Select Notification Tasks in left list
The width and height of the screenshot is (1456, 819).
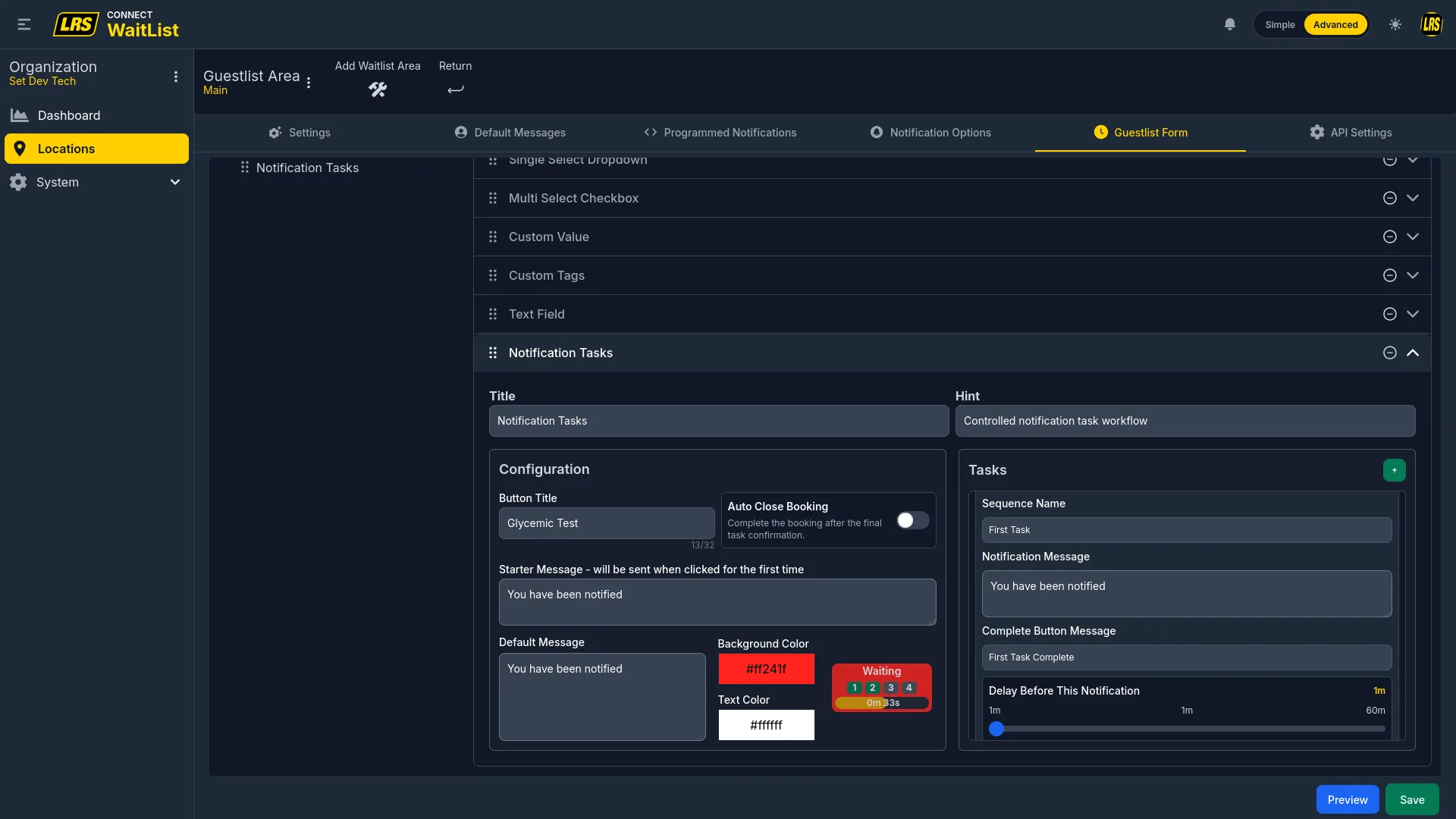tap(307, 168)
